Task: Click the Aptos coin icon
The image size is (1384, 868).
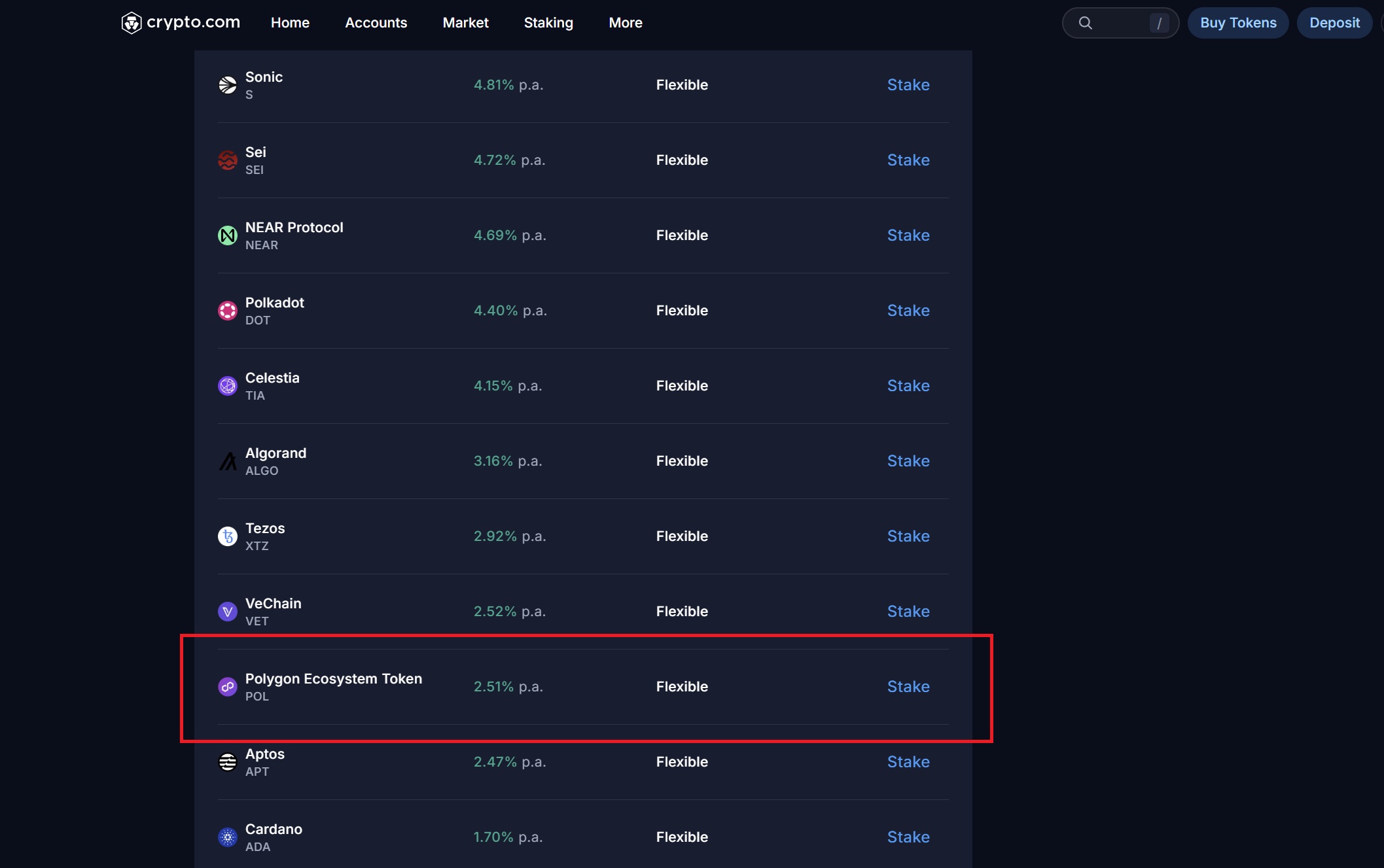Action: point(228,762)
